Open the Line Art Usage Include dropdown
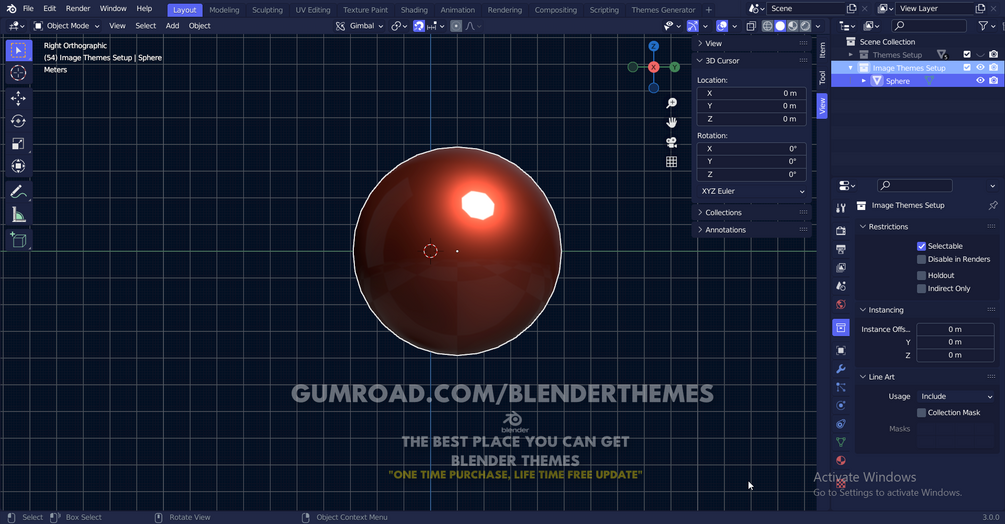 (x=955, y=397)
